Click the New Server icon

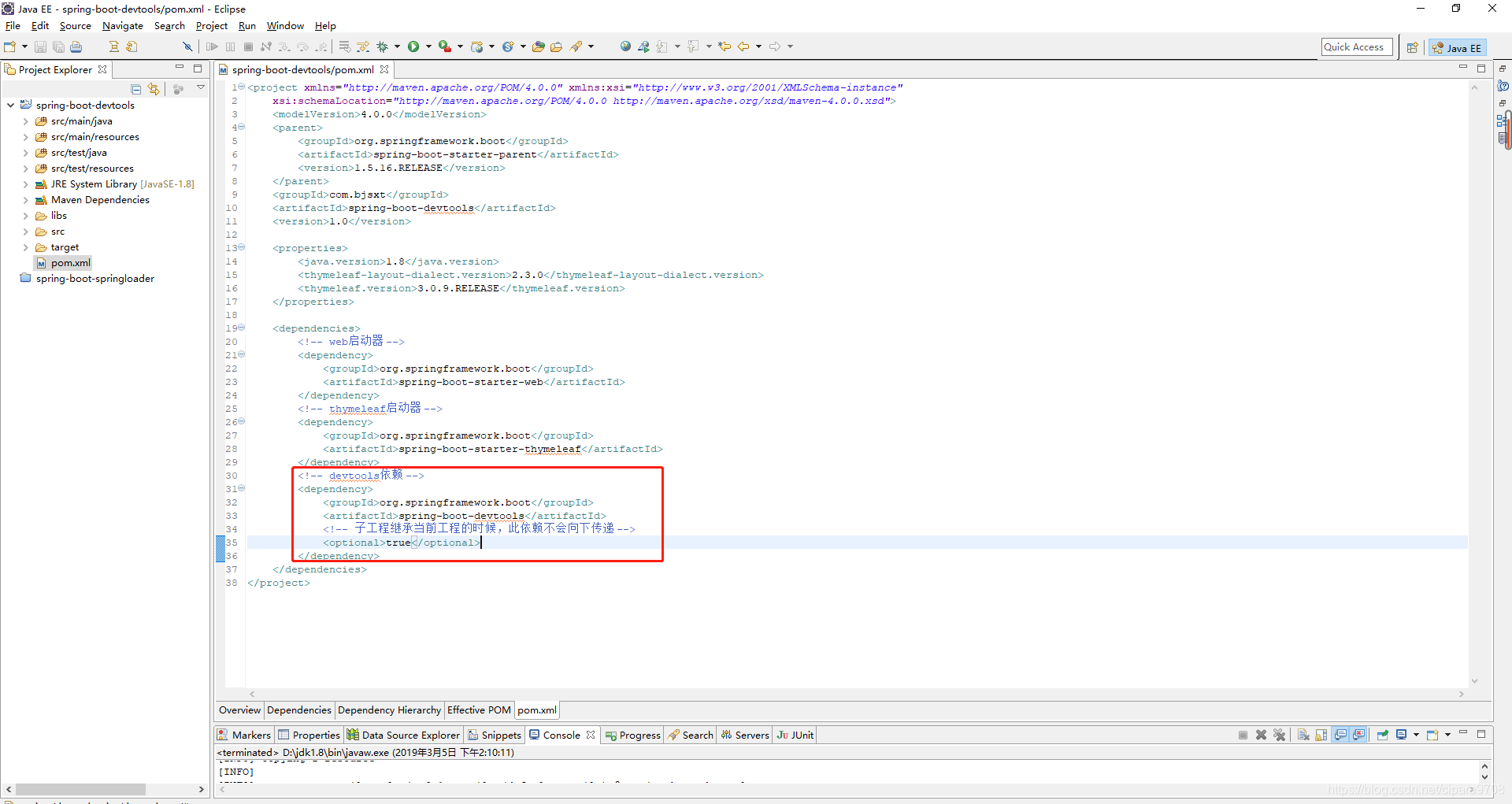tap(477, 46)
